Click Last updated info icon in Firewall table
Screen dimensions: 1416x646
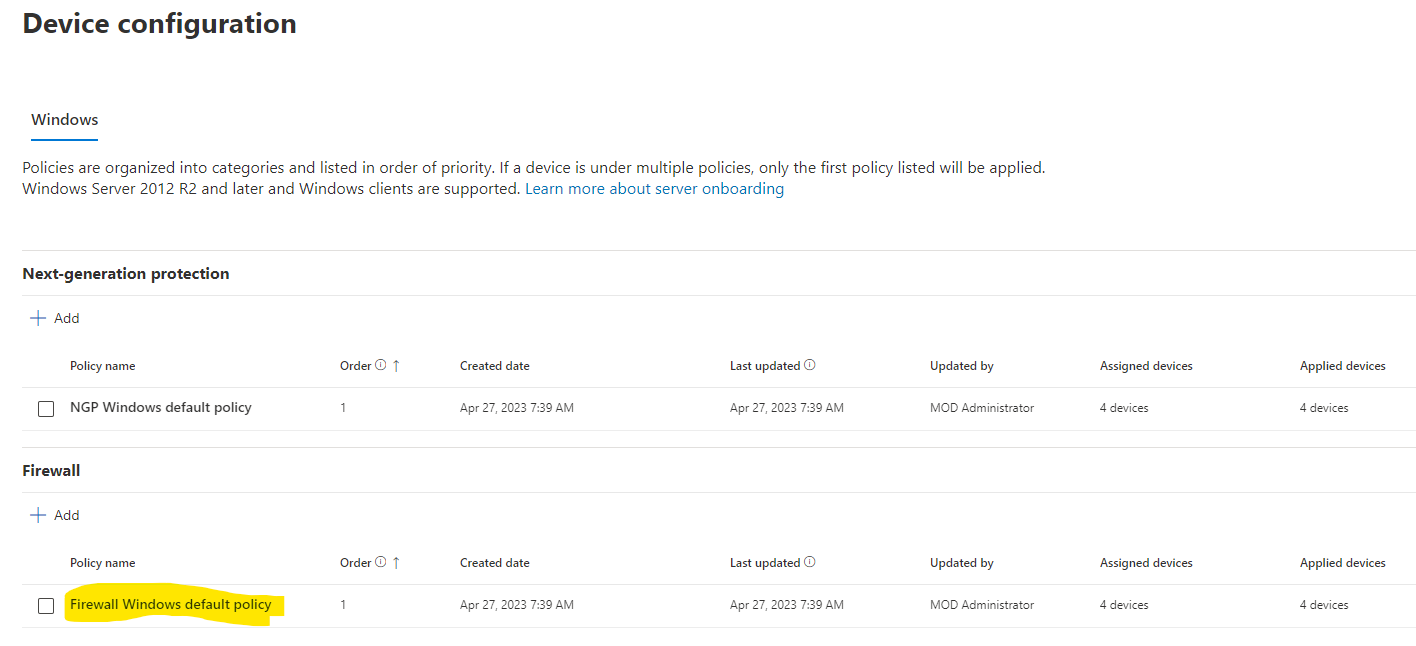tap(810, 562)
